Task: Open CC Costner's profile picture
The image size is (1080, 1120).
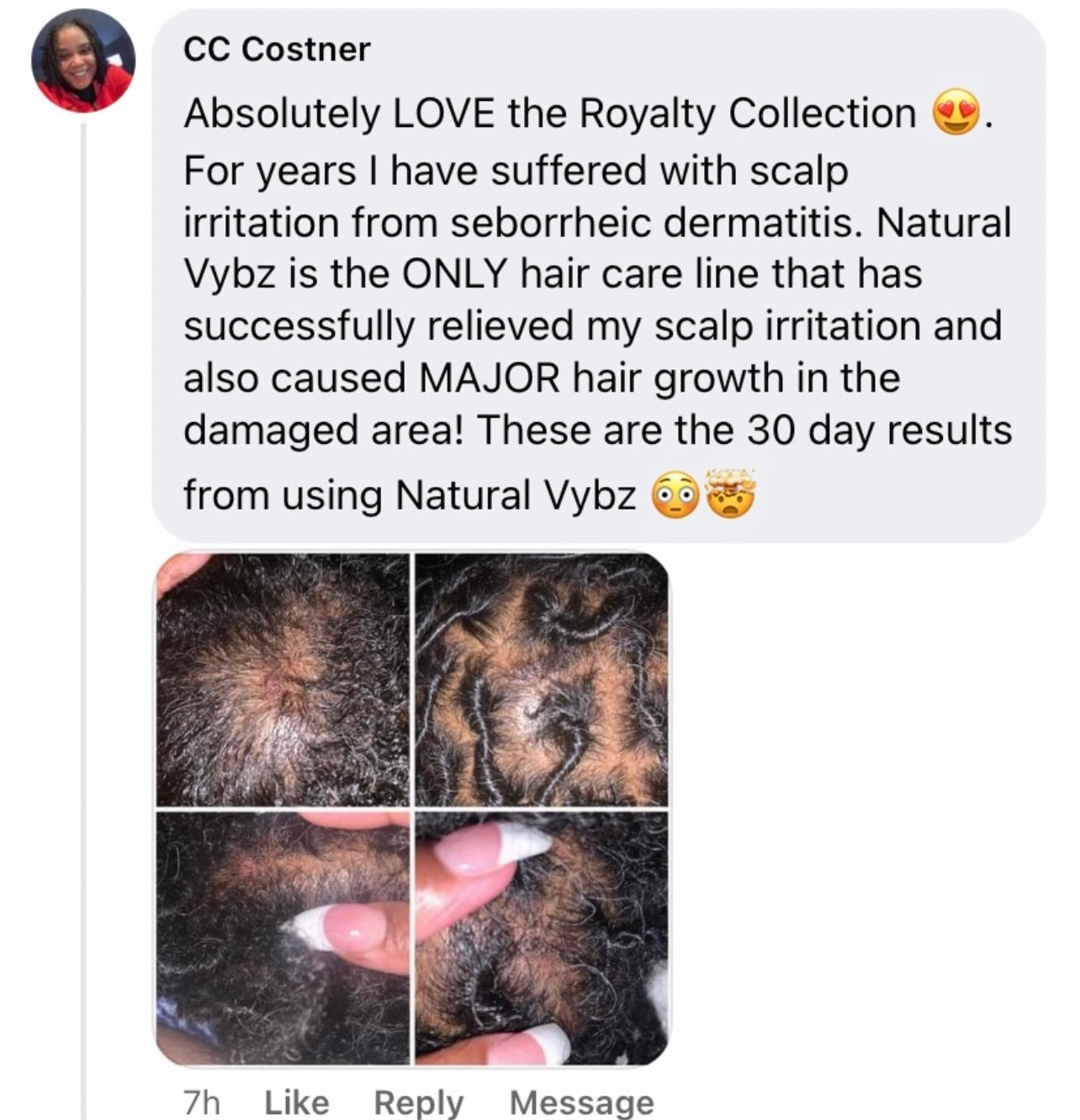Action: click(x=82, y=61)
